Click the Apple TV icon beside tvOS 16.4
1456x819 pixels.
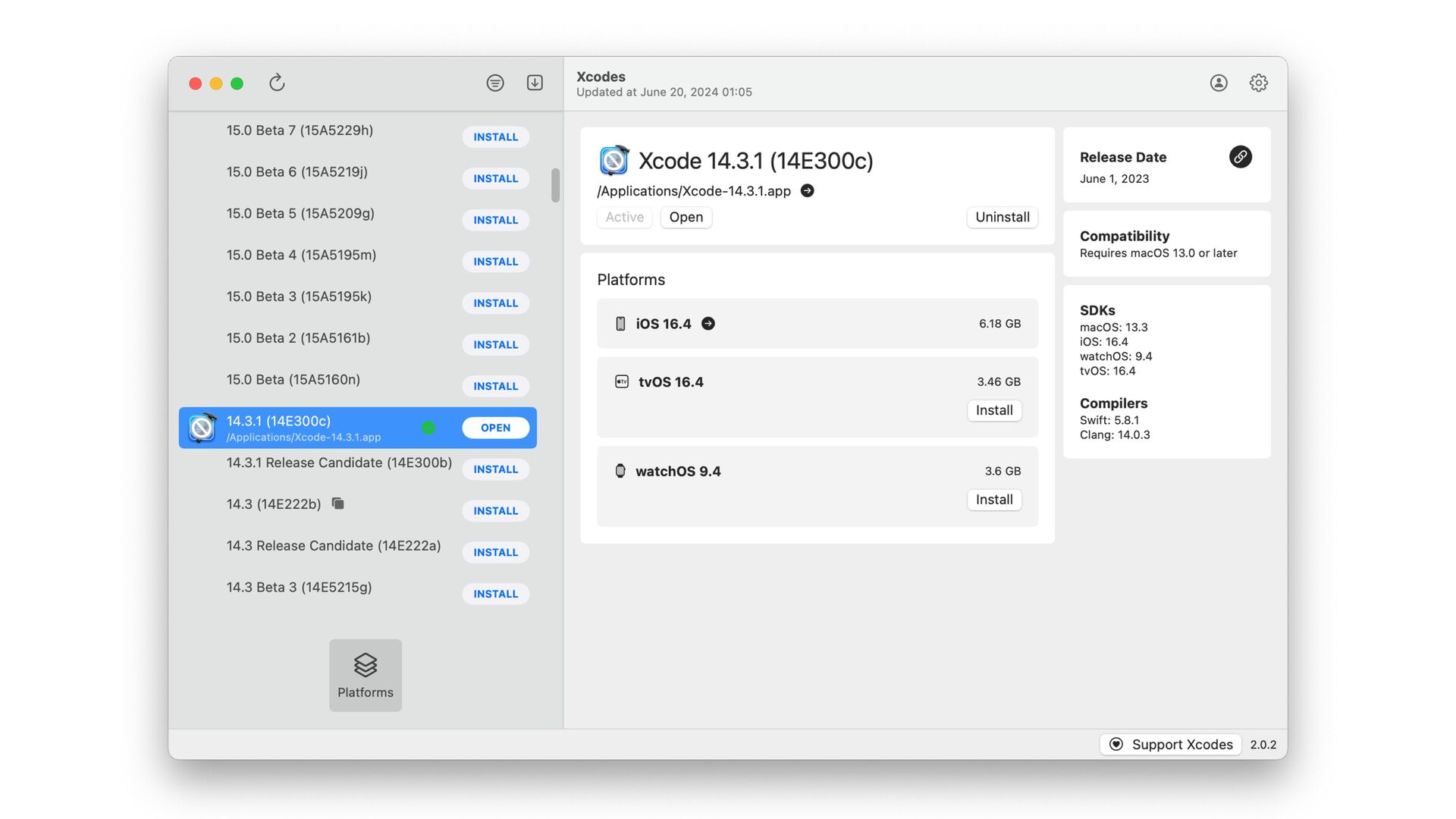coord(622,381)
